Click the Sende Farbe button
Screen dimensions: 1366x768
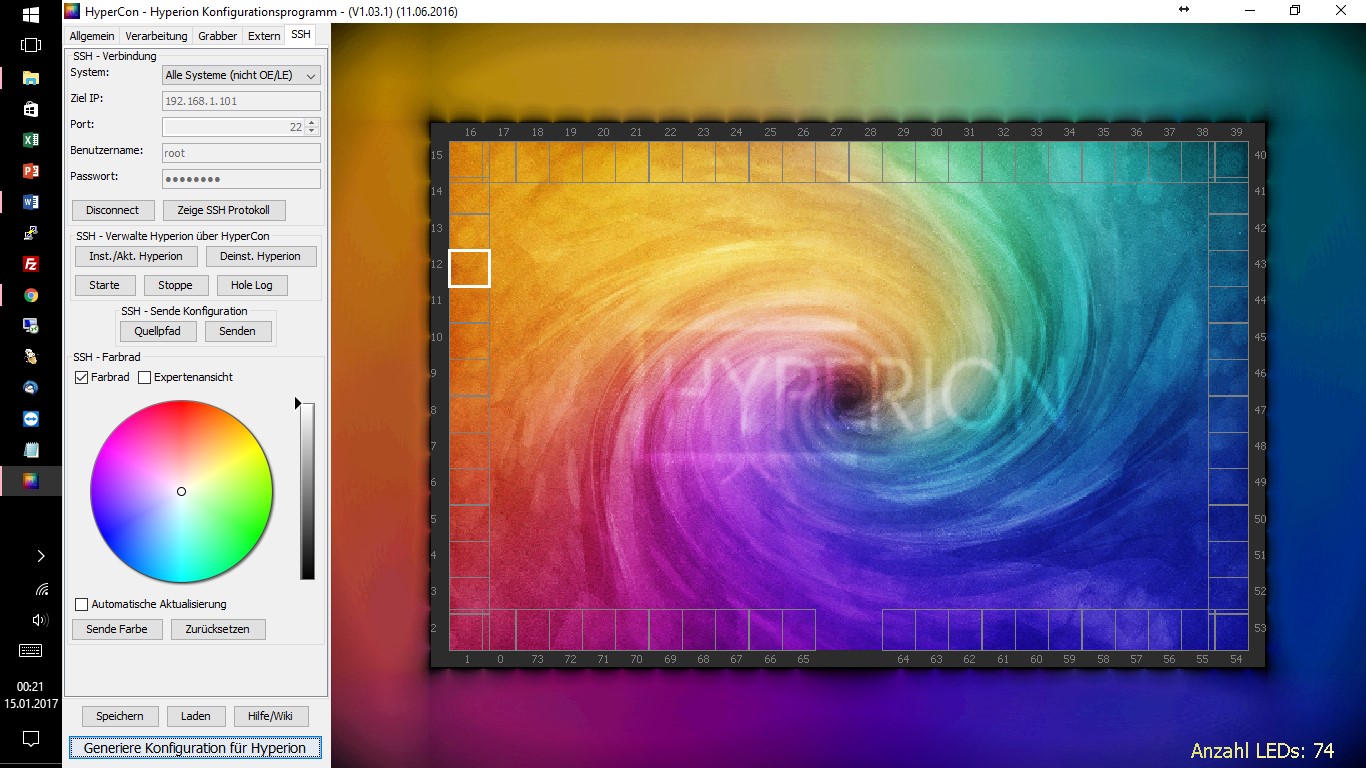pyautogui.click(x=117, y=629)
